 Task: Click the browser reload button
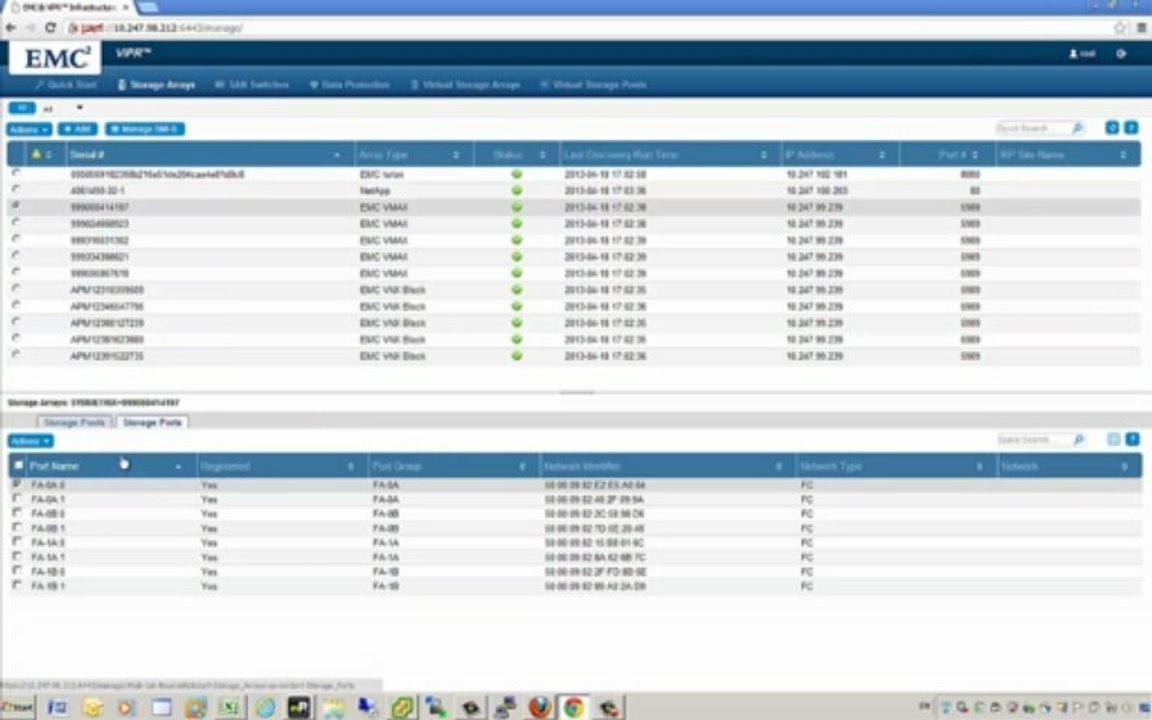tap(50, 28)
